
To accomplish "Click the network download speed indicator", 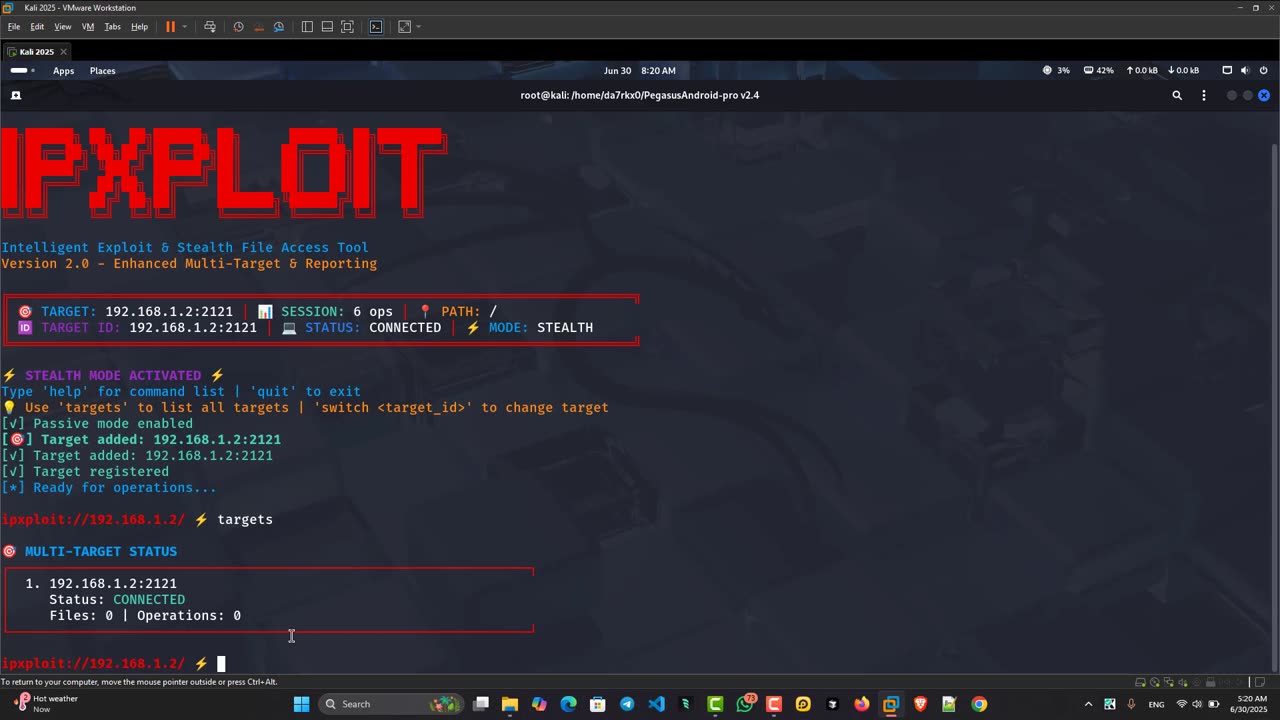I will [x=1182, y=71].
